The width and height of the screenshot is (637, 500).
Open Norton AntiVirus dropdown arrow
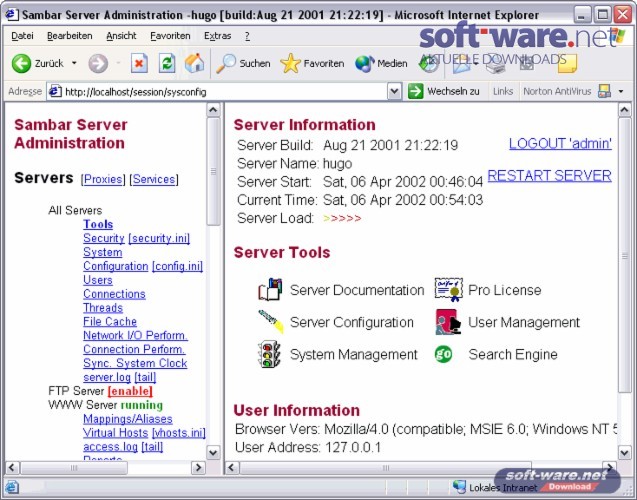click(621, 91)
